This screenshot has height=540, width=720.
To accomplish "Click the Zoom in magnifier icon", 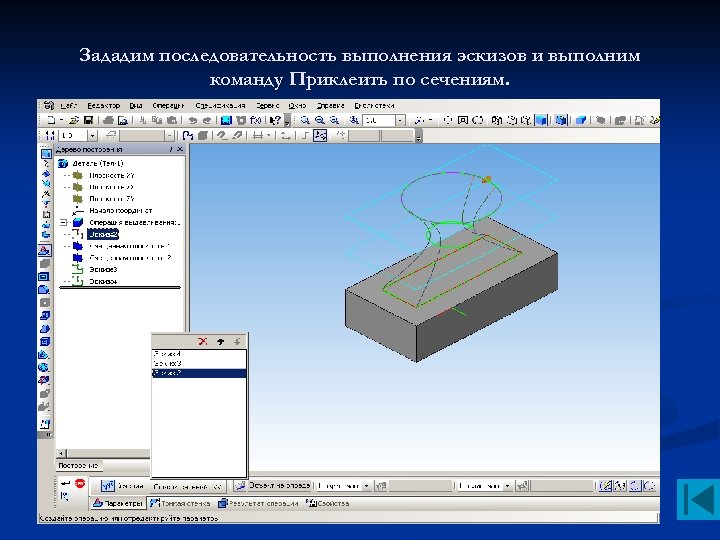I will (305, 120).
